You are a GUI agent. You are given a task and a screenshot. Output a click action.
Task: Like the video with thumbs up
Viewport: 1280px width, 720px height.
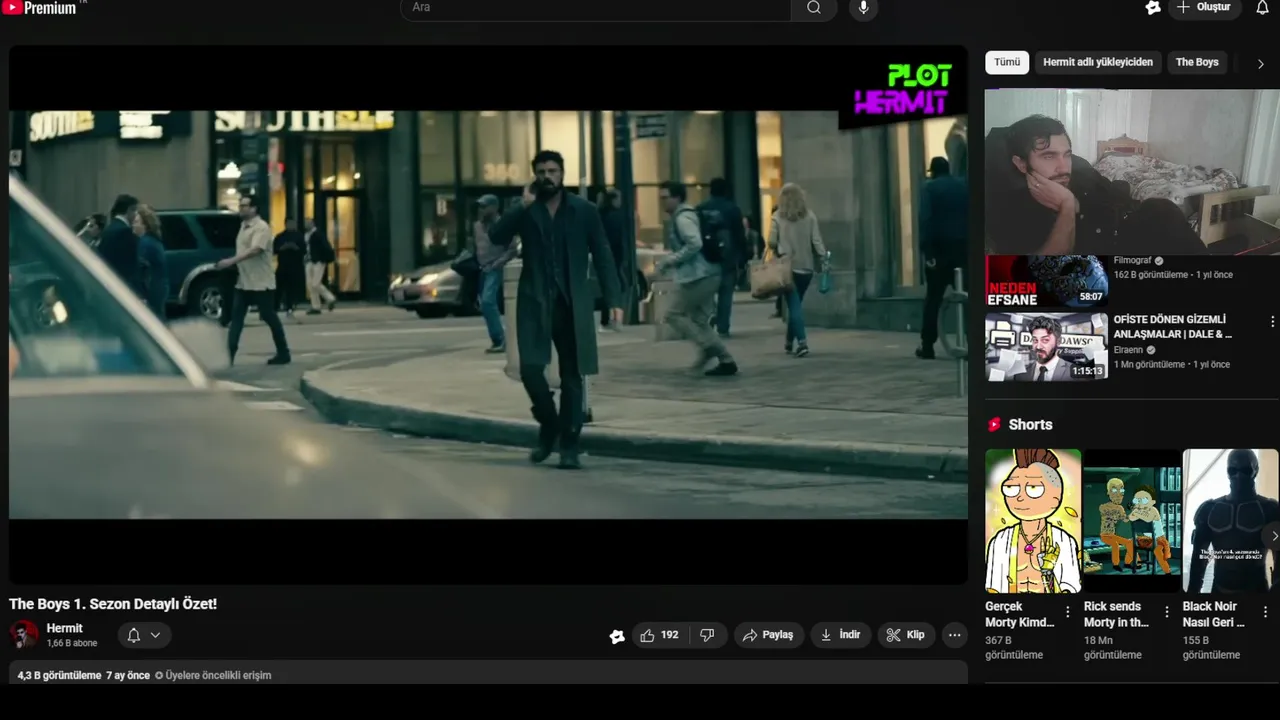pos(659,635)
